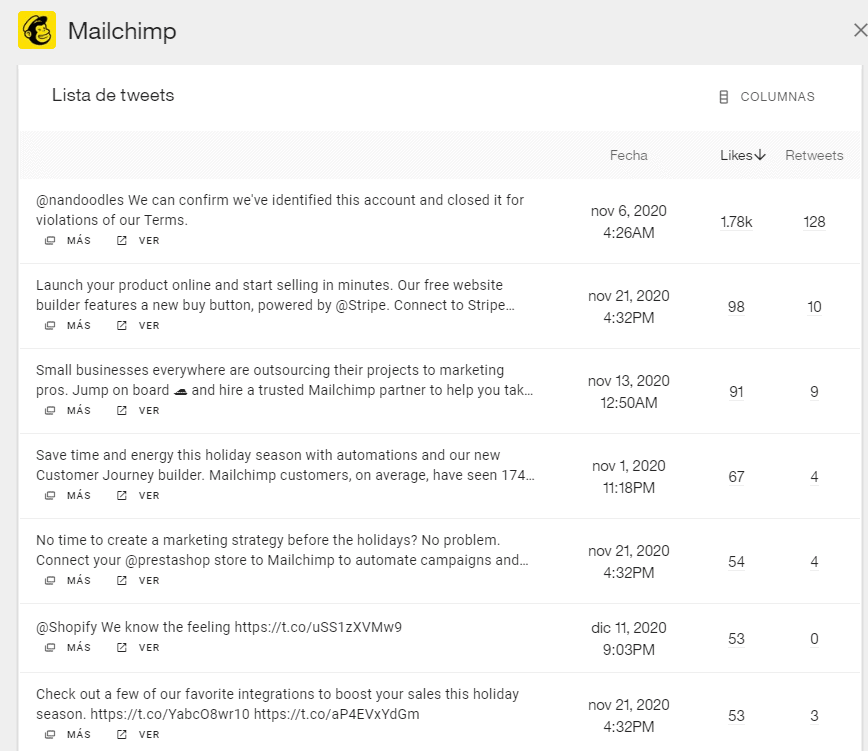Click MÁS icon on Stripe buy button tweet
Viewport: 868px width, 751px height.
50,326
